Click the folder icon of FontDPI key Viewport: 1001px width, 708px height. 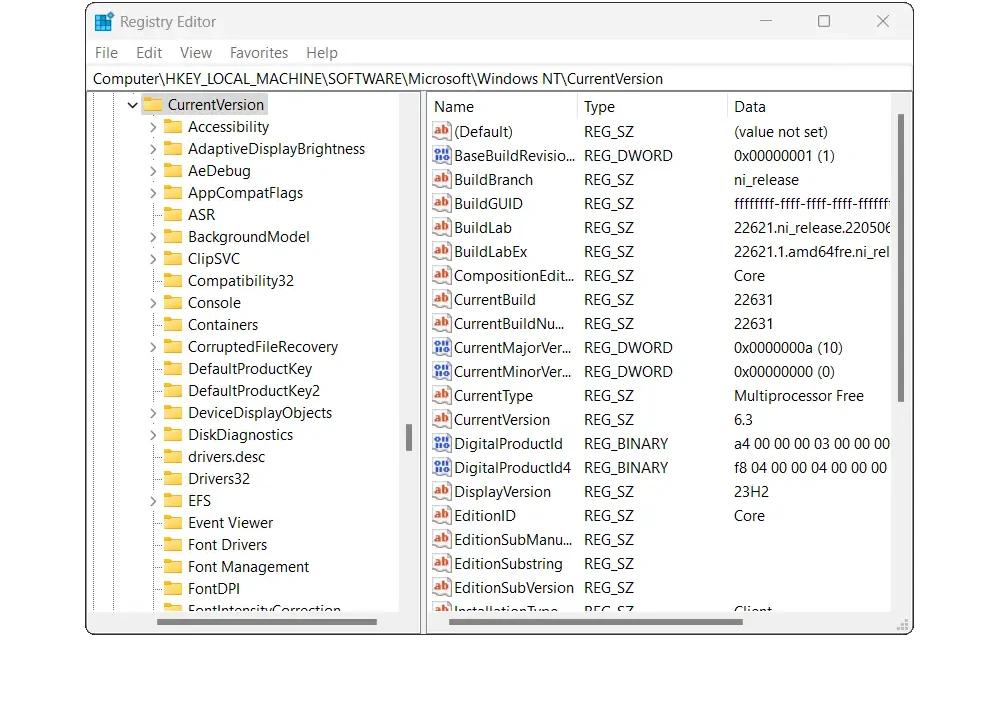click(x=173, y=589)
